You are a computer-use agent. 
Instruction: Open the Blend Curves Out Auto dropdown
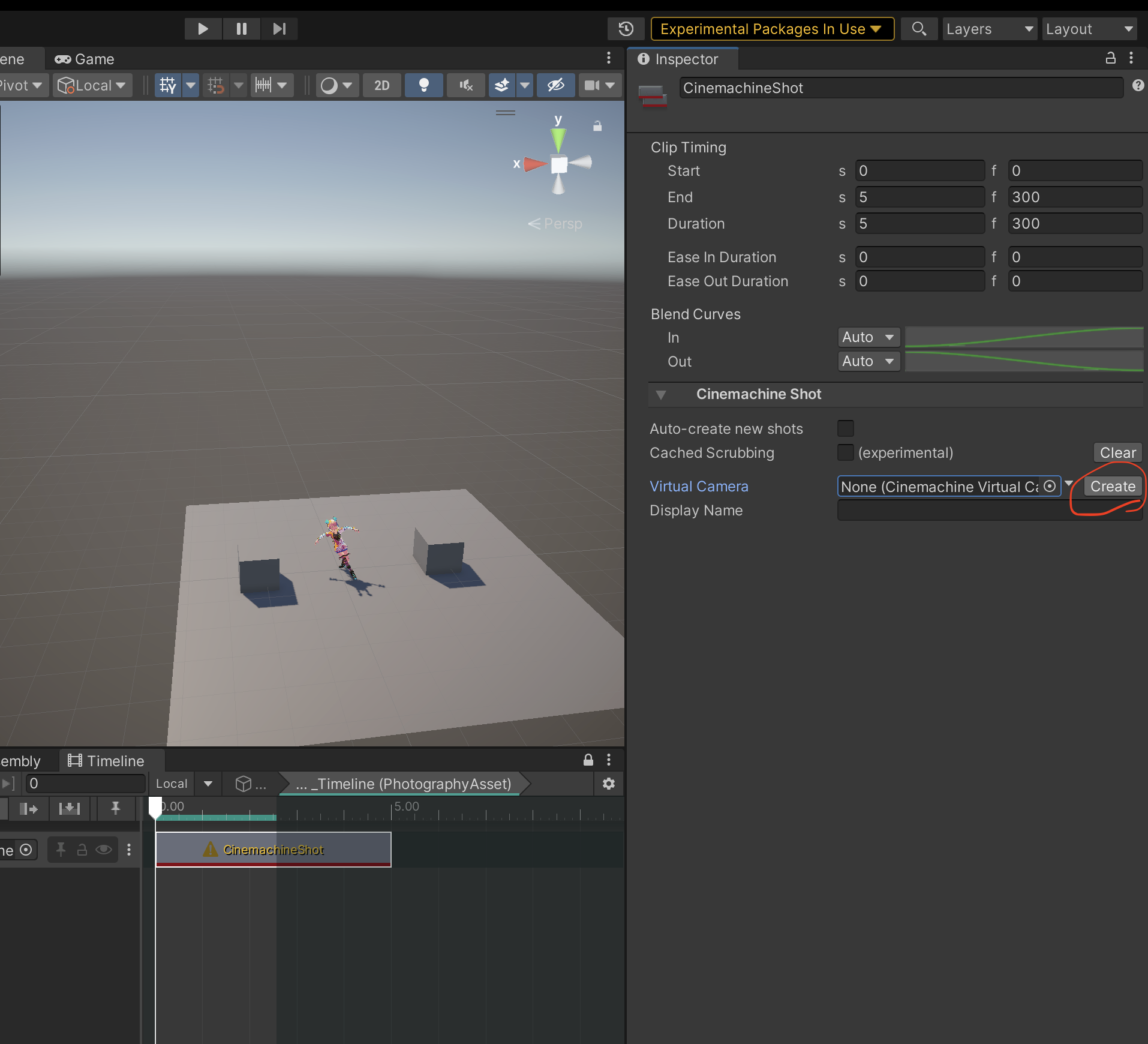coord(868,361)
